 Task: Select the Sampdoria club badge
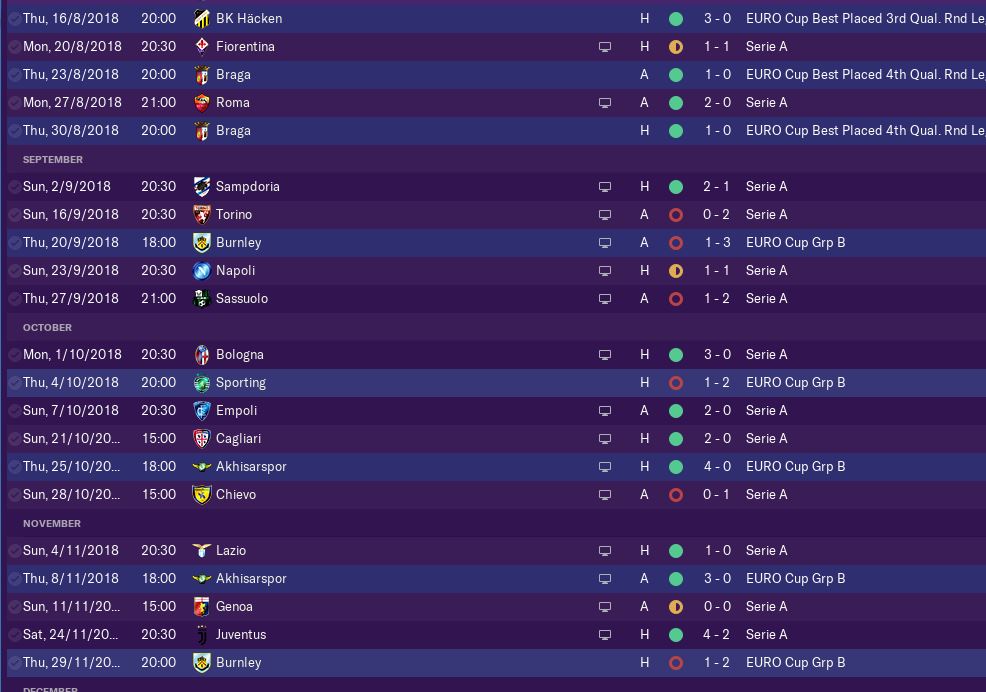201,186
